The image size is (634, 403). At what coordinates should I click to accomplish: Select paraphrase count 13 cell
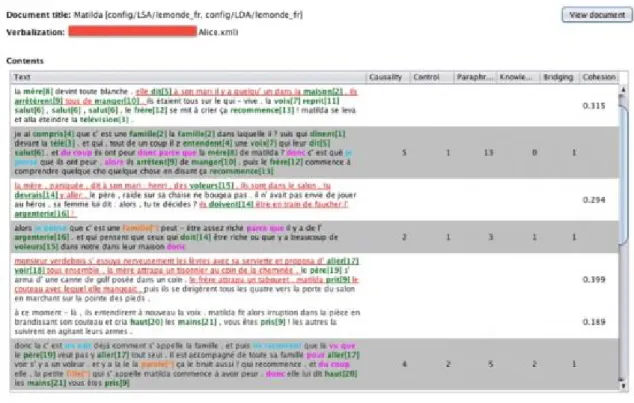coord(488,153)
